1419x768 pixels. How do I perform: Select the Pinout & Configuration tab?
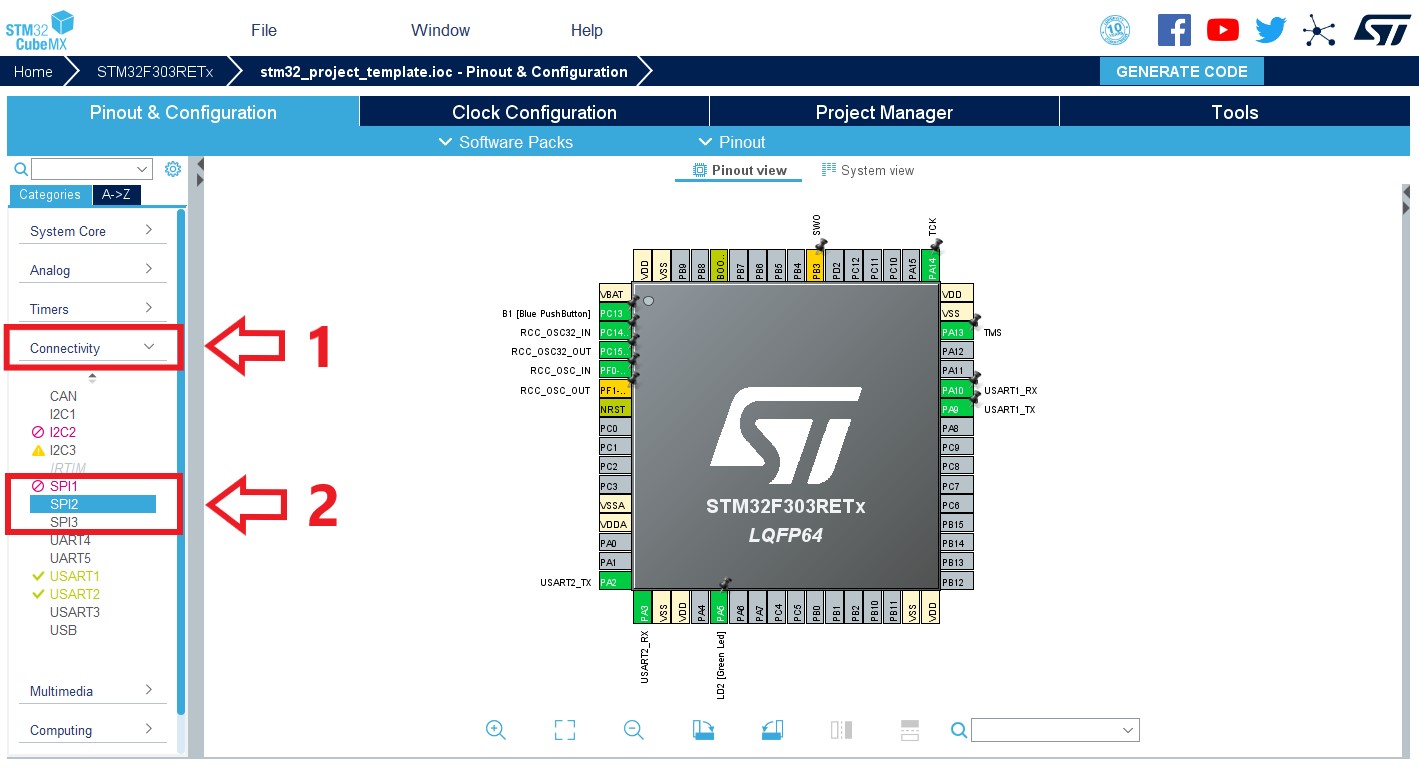pyautogui.click(x=183, y=112)
